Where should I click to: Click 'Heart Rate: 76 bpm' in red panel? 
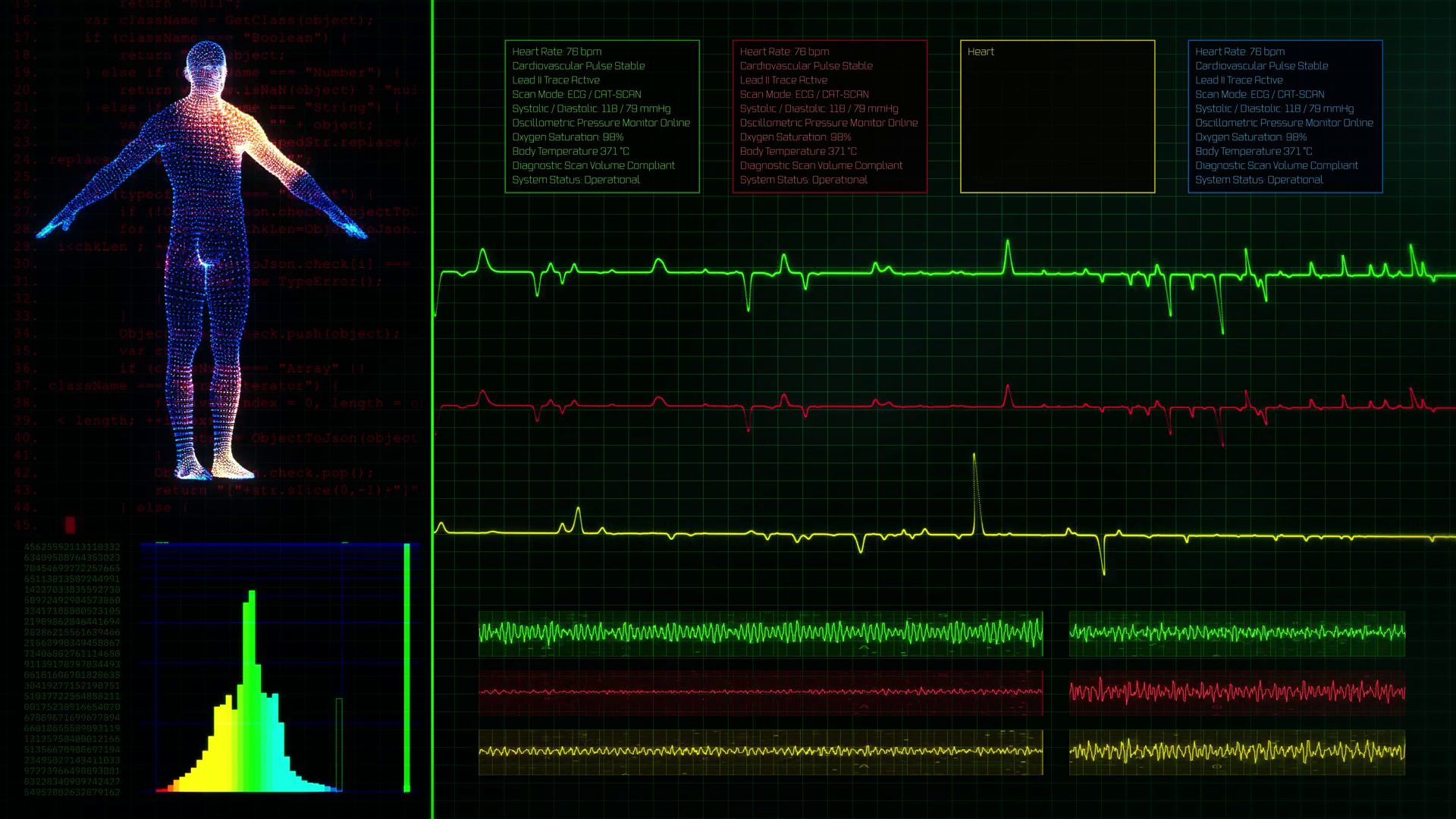(784, 52)
